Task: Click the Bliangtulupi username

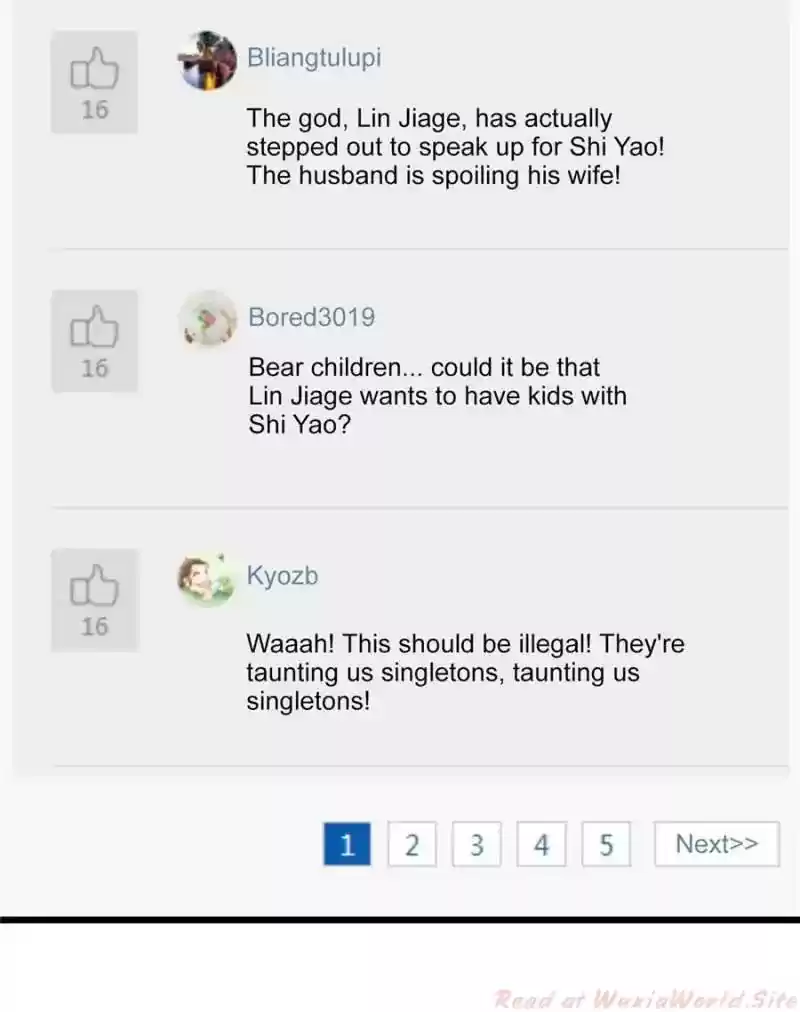Action: 314,57
